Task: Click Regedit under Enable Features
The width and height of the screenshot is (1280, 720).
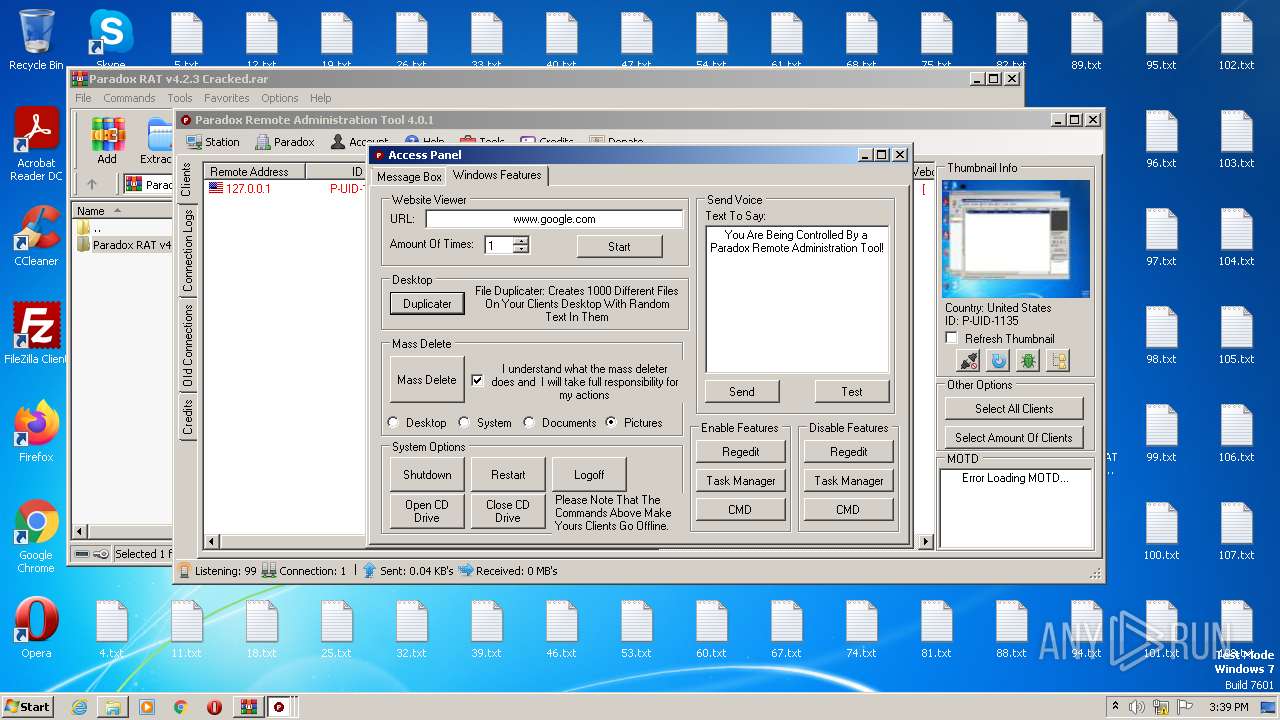Action: point(741,451)
